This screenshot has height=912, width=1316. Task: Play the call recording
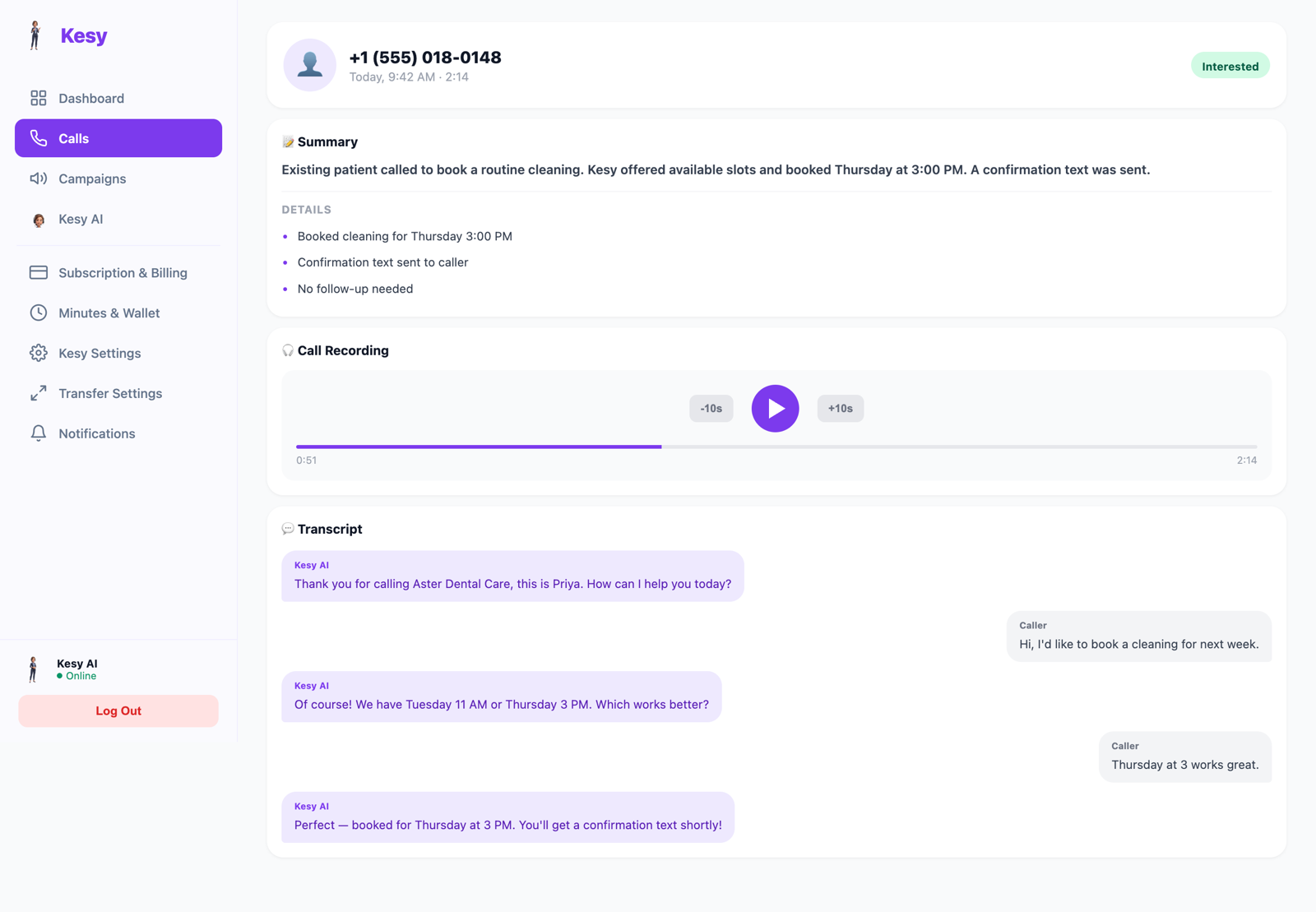click(x=775, y=408)
